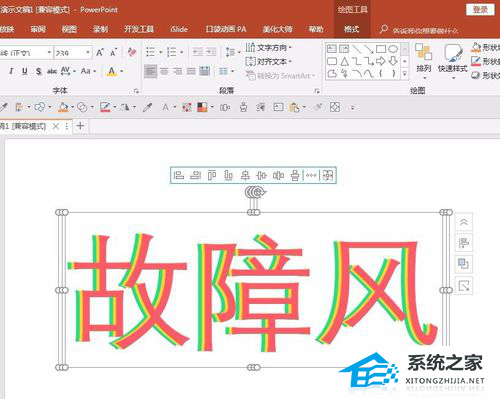Click the Italic formatting button

click(x=11, y=71)
